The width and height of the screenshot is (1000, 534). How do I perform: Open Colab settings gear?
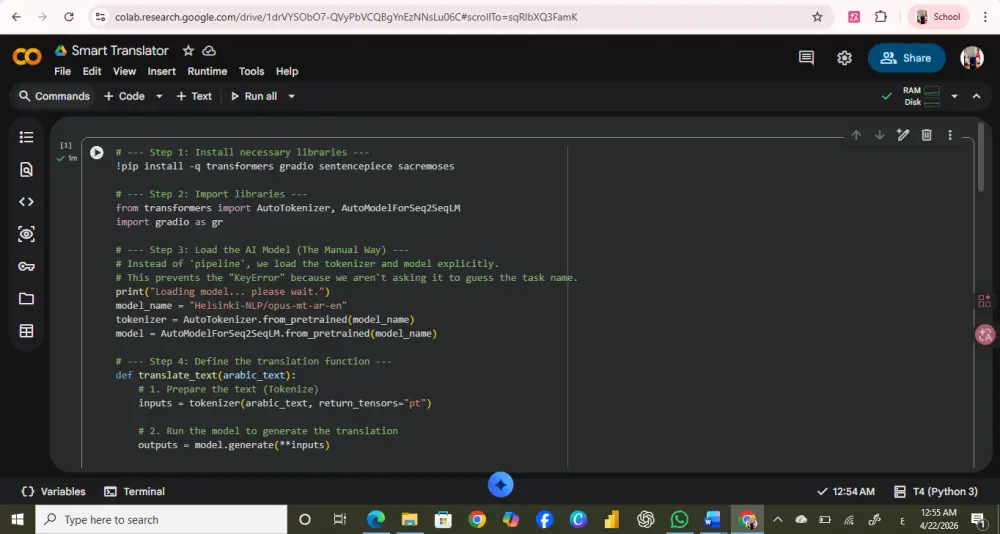click(844, 58)
